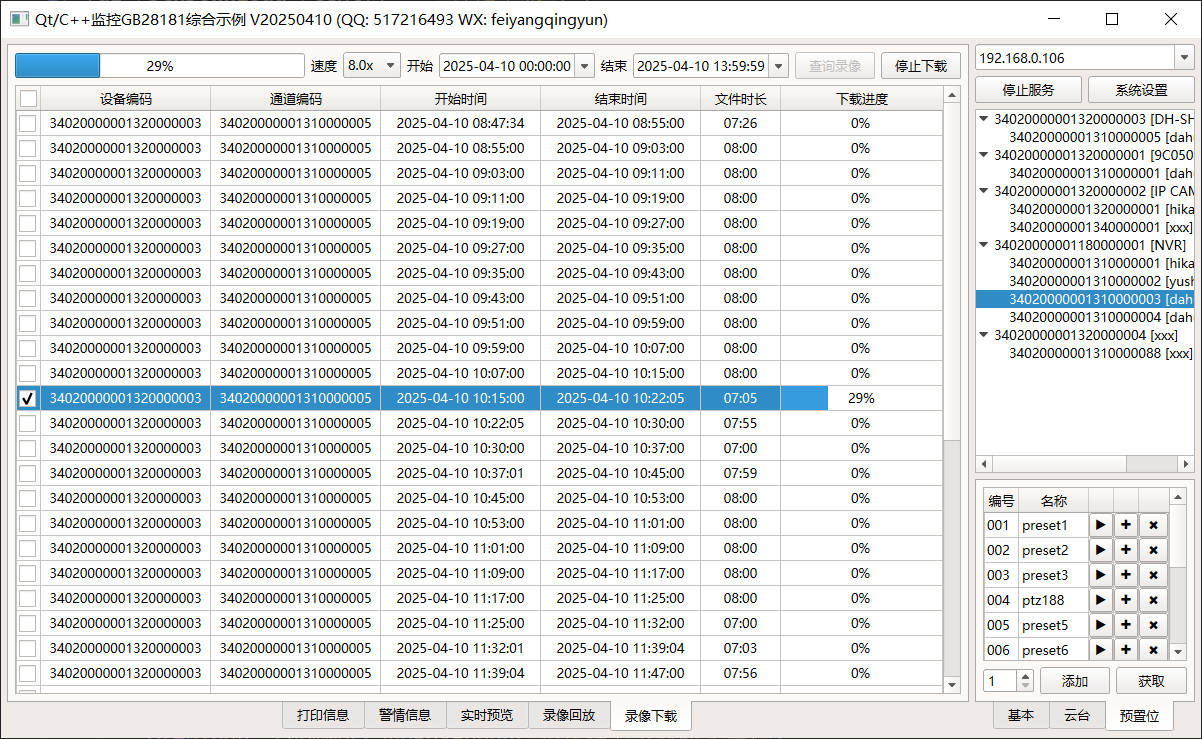Screen dimensions: 1202x739
Task: Click the plus icon in preset6 row
Action: 1126,649
